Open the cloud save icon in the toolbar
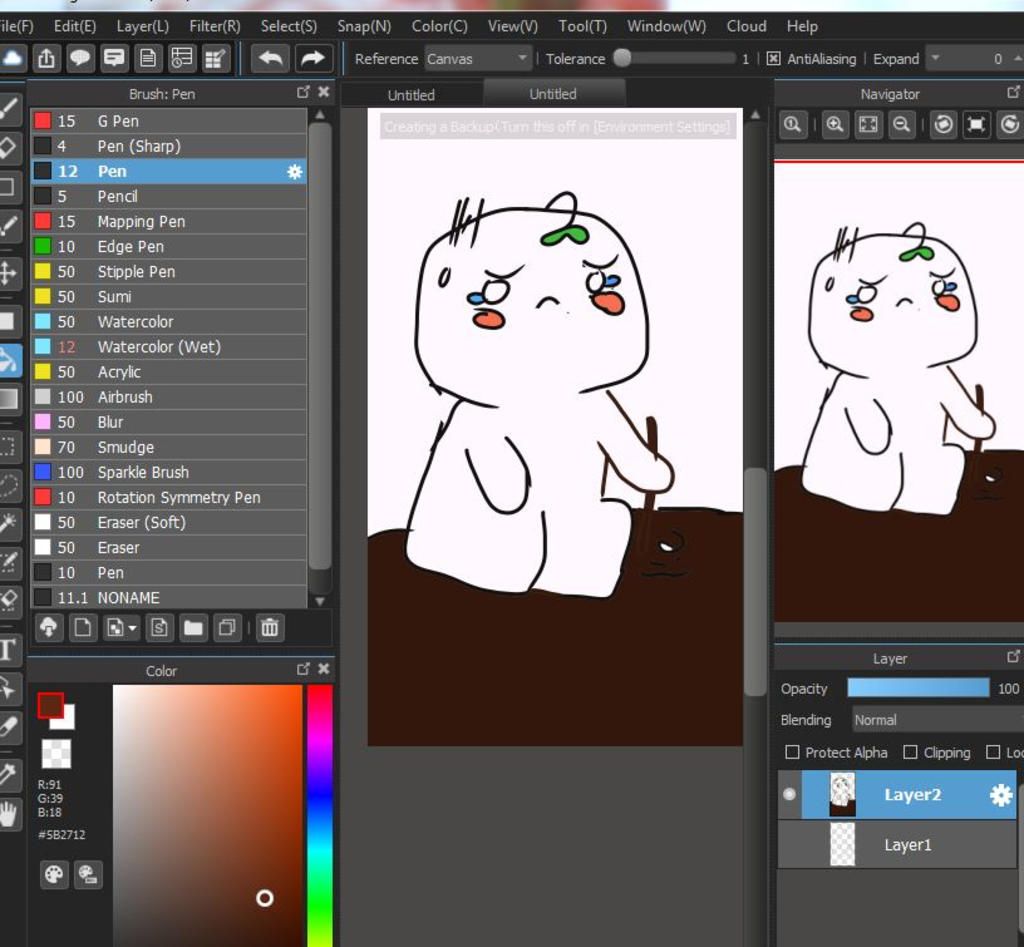1024x947 pixels. pos(12,59)
